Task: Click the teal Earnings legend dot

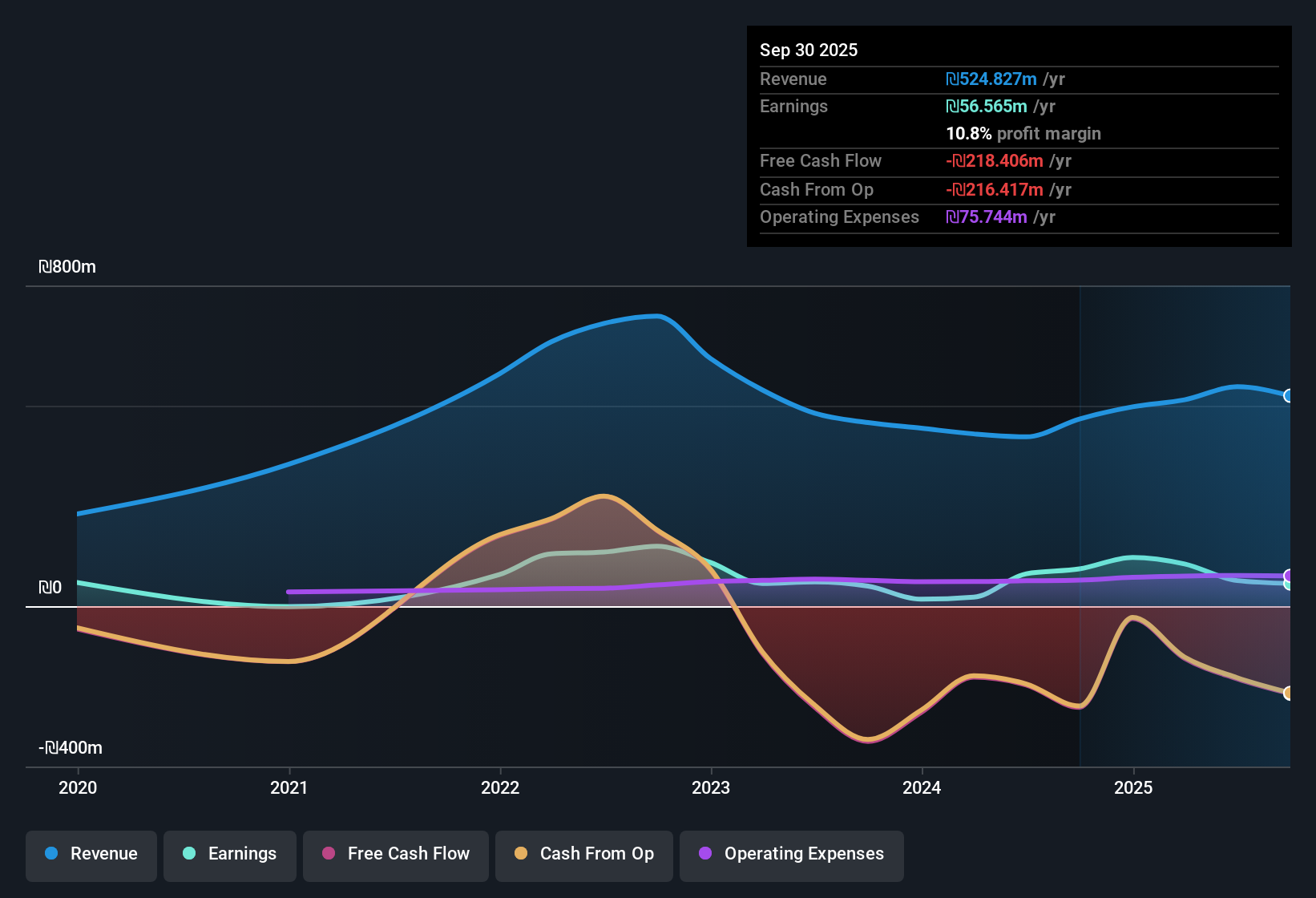Action: point(188,854)
